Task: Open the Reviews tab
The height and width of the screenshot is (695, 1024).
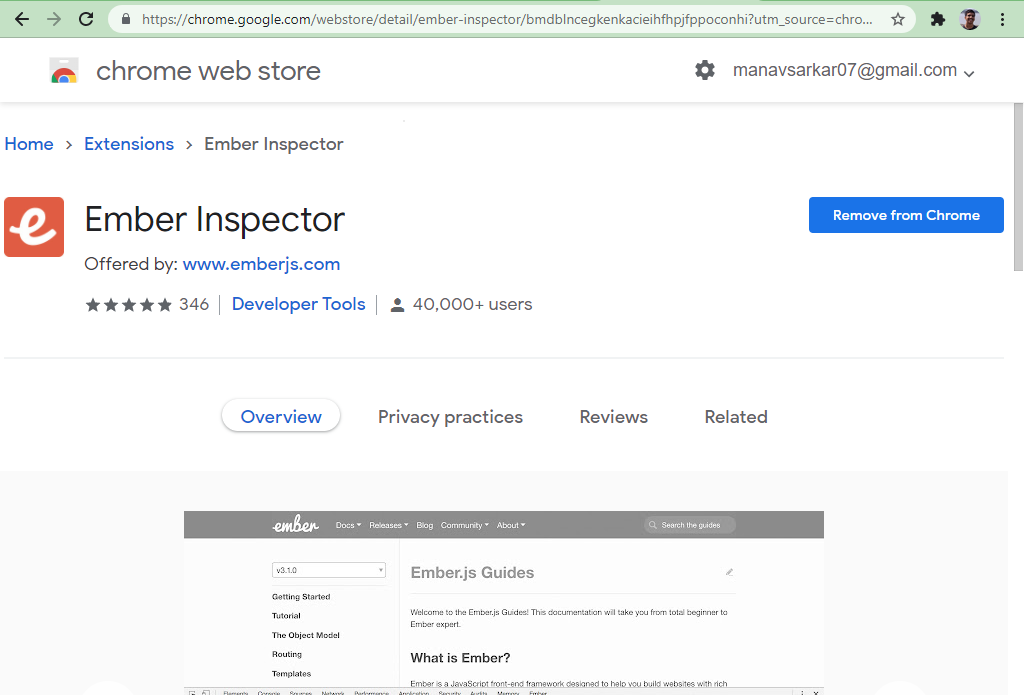Action: pos(613,417)
